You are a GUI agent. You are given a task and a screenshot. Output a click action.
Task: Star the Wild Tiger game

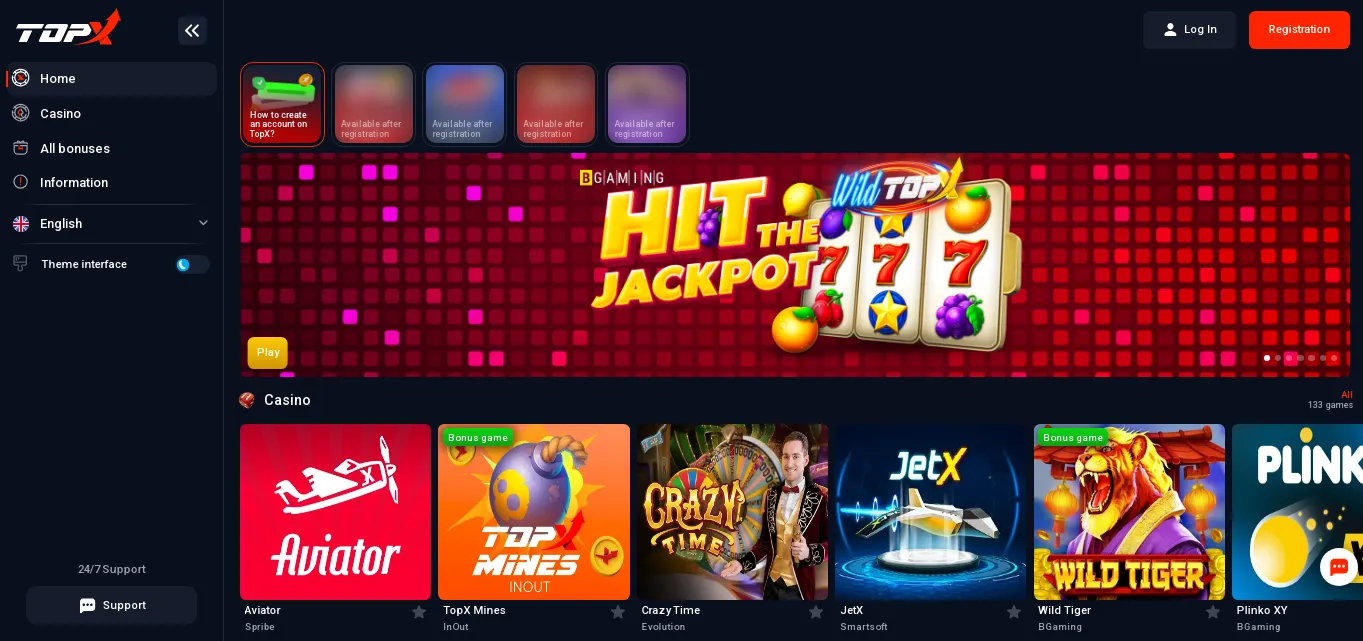1213,612
